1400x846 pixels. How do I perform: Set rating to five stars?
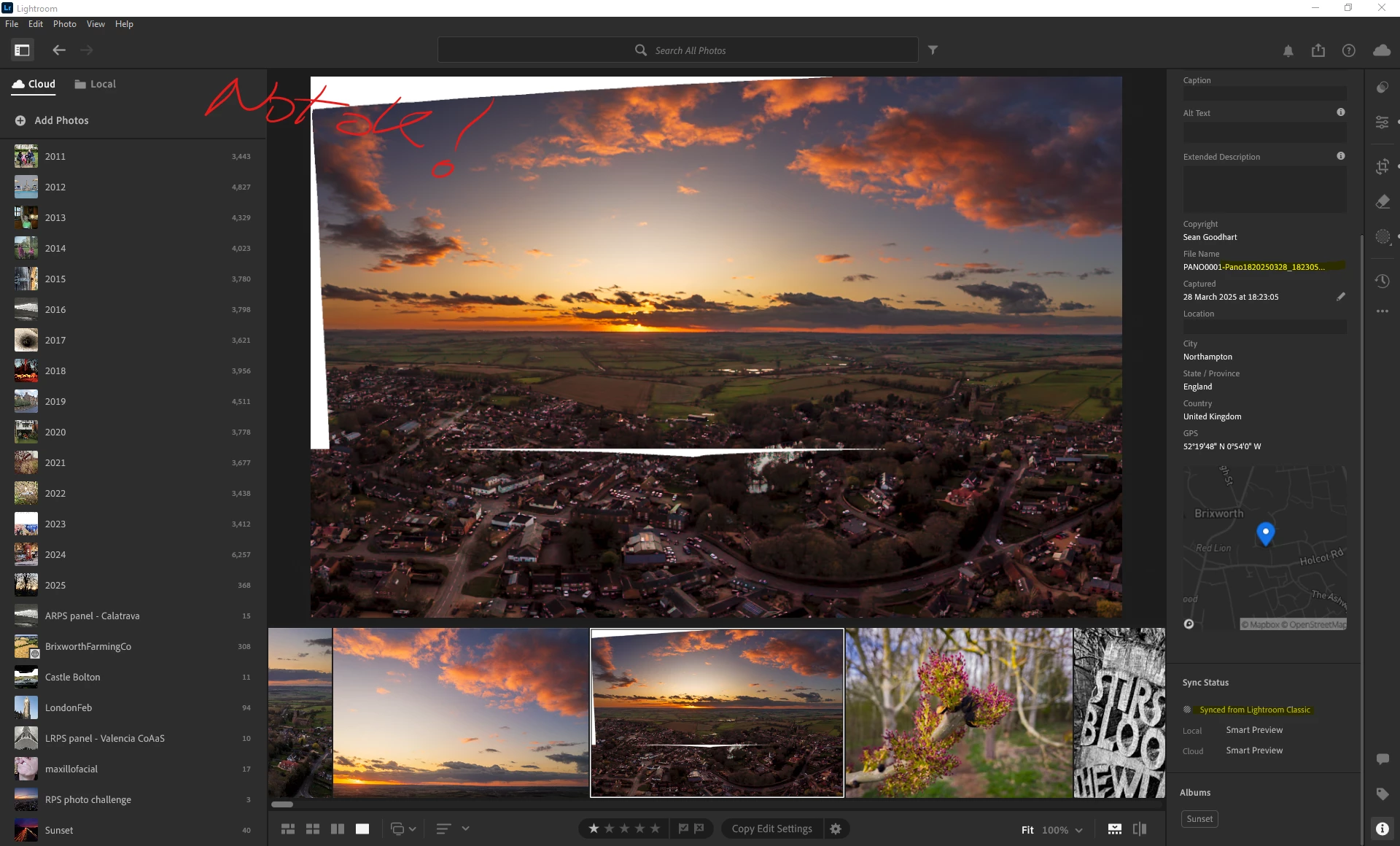655,828
